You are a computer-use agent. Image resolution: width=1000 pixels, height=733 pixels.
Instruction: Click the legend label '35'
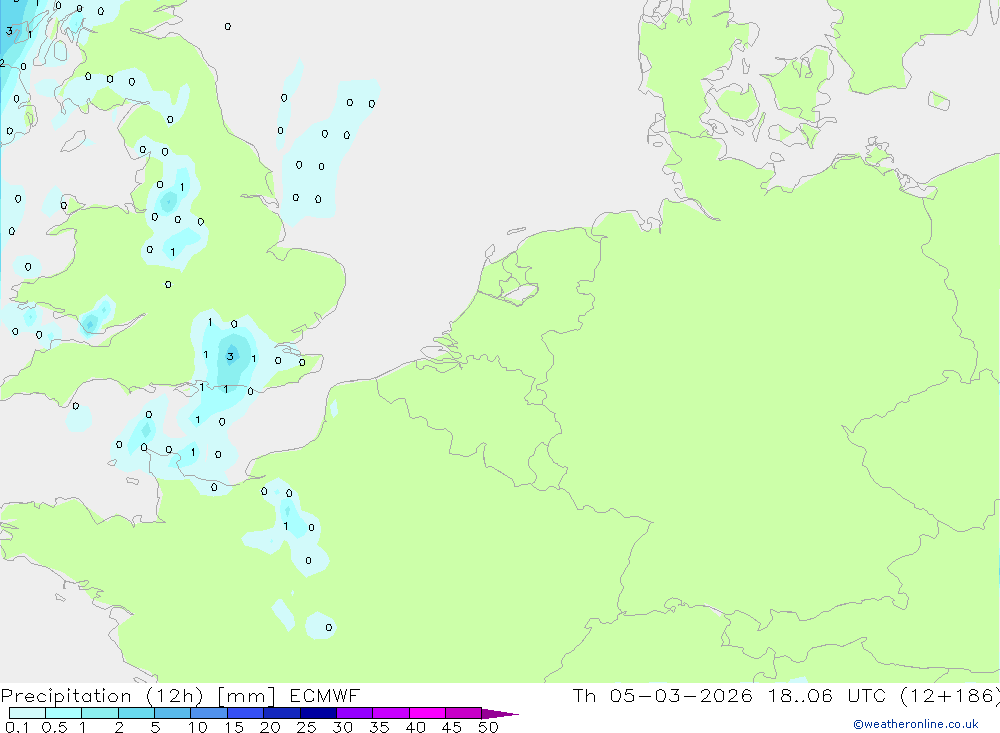tap(379, 727)
